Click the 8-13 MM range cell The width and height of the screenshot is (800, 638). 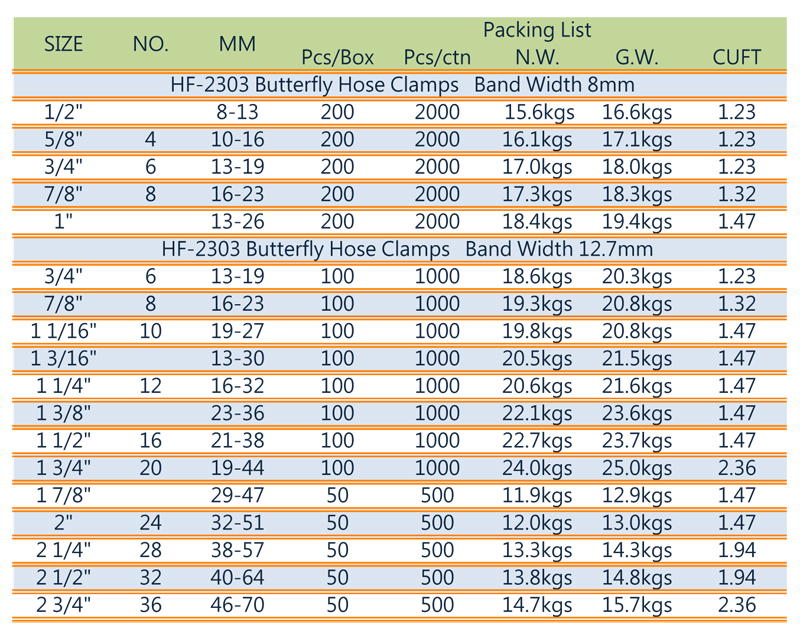[x=238, y=112]
